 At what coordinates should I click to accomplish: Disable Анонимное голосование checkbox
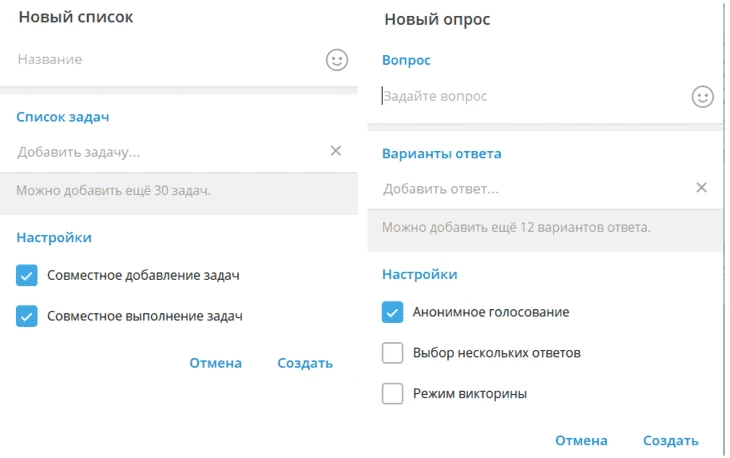(x=392, y=312)
